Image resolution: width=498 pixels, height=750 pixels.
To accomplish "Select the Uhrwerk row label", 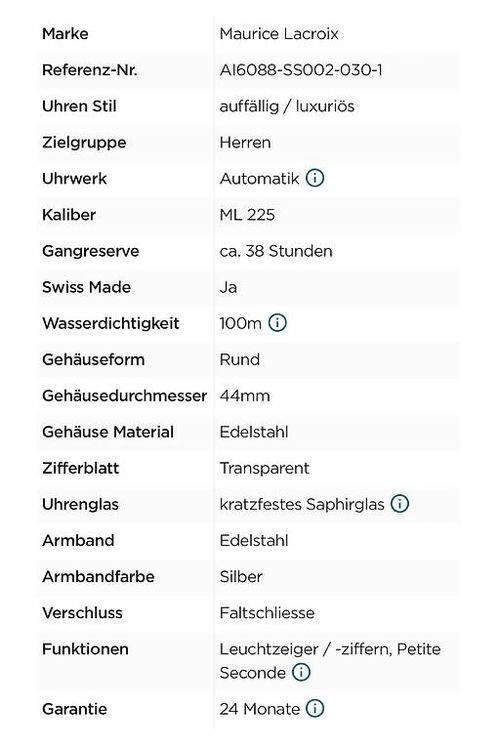I will (x=75, y=179).
